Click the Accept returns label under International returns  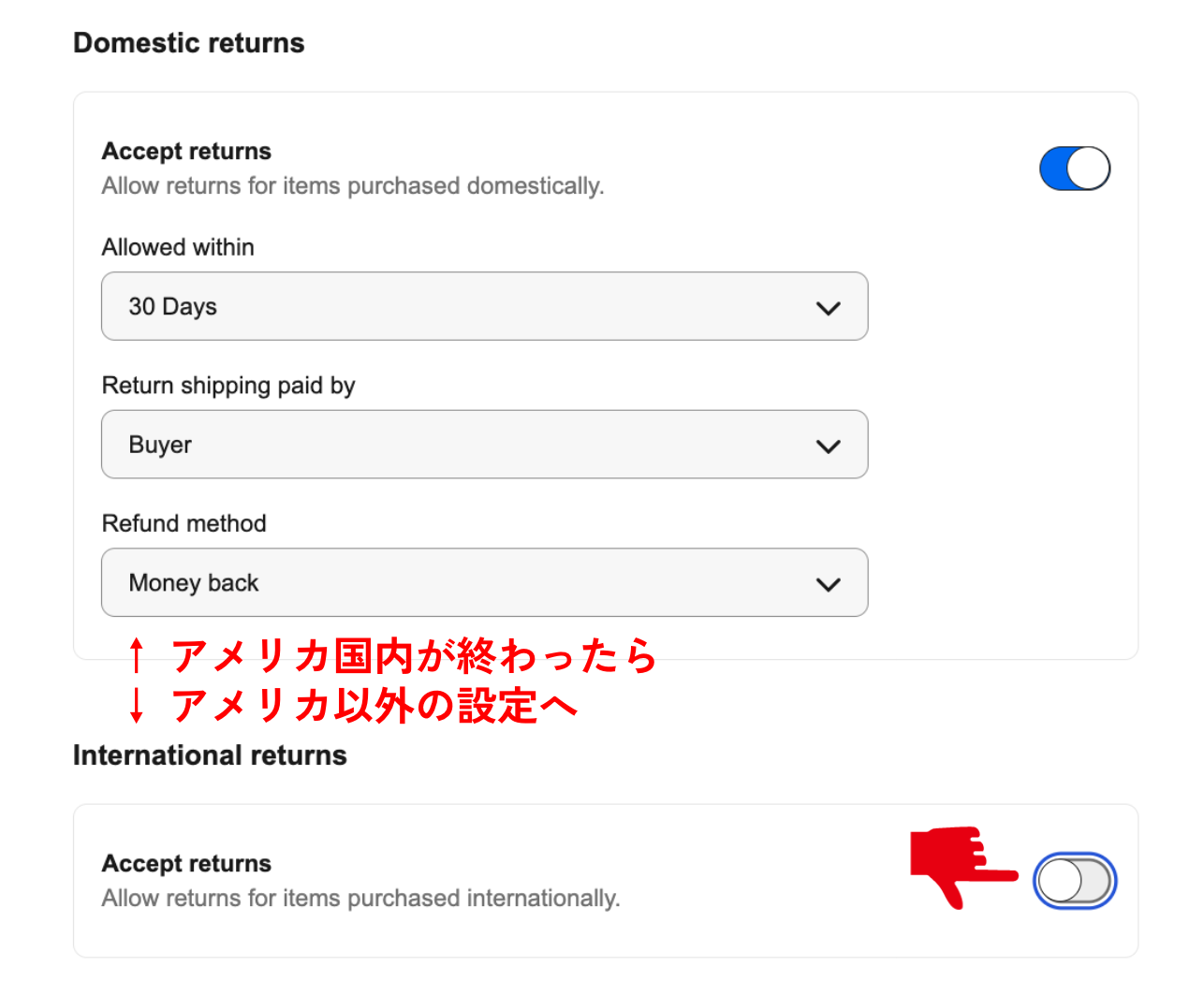coord(186,864)
